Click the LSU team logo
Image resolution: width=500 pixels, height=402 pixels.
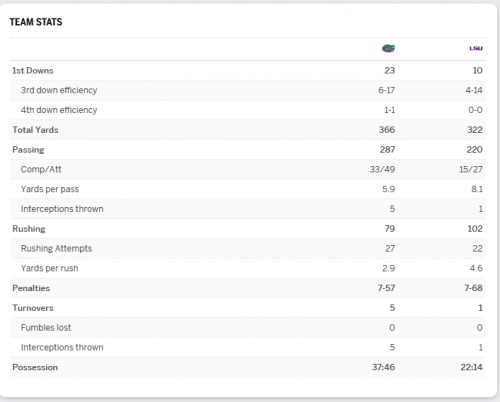pos(476,49)
